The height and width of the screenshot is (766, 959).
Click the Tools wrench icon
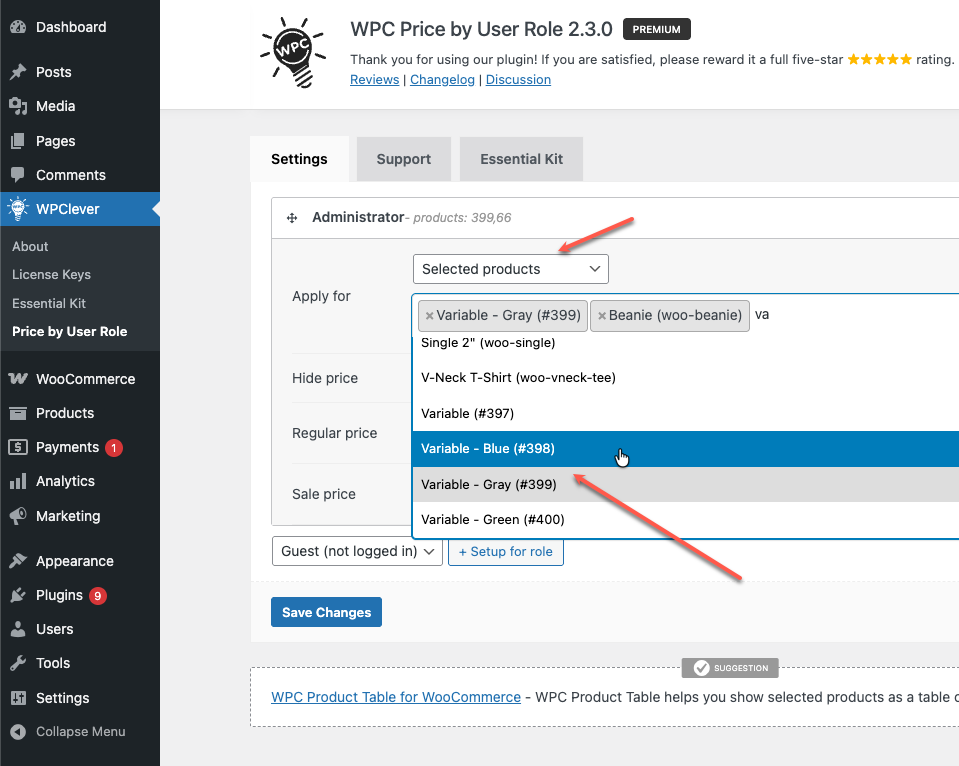(x=18, y=663)
